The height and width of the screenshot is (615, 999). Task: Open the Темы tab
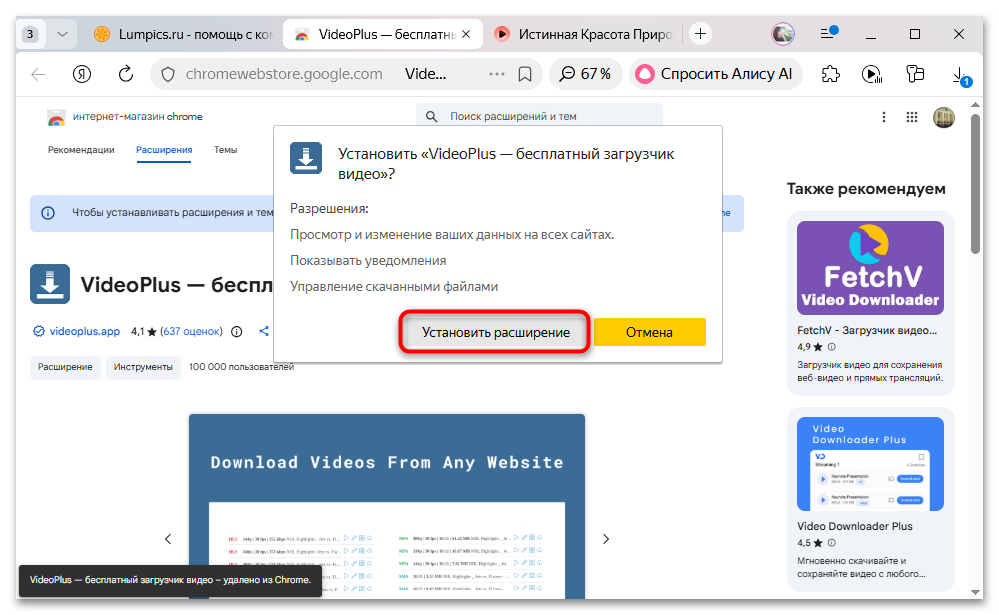tap(226, 150)
